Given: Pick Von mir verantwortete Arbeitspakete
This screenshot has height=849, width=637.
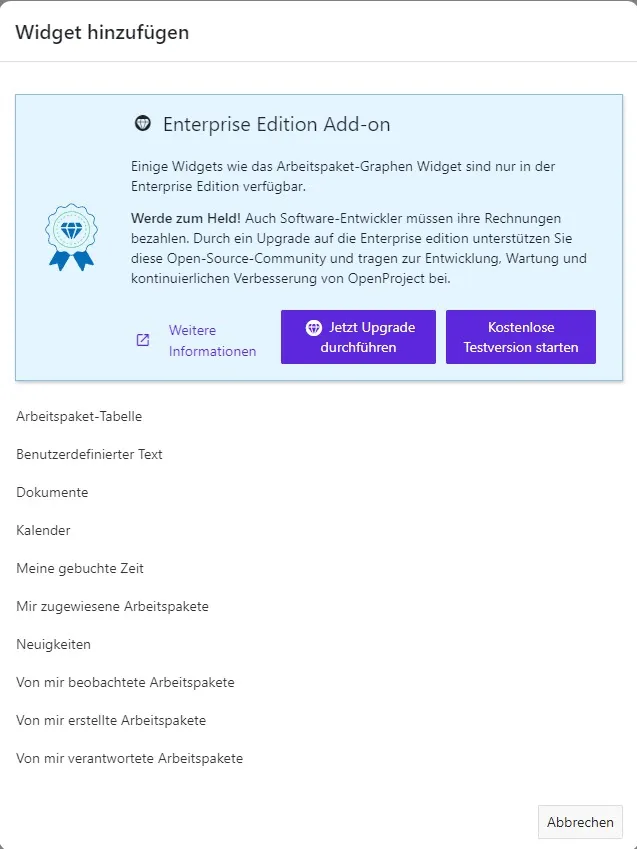Looking at the screenshot, I should click(x=129, y=758).
